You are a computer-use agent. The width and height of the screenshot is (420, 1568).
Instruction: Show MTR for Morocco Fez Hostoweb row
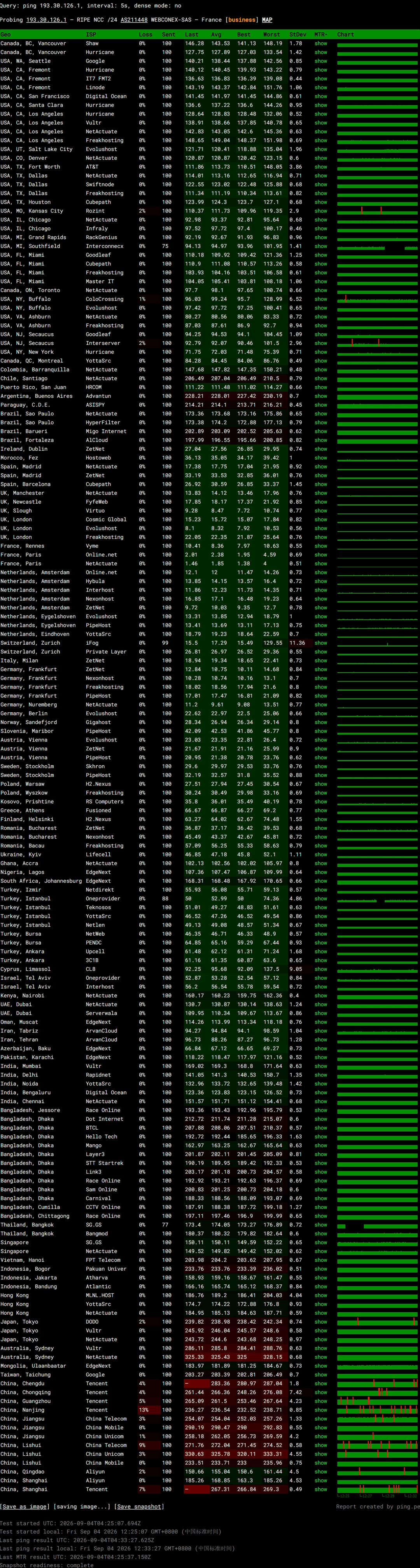pyautogui.click(x=320, y=458)
